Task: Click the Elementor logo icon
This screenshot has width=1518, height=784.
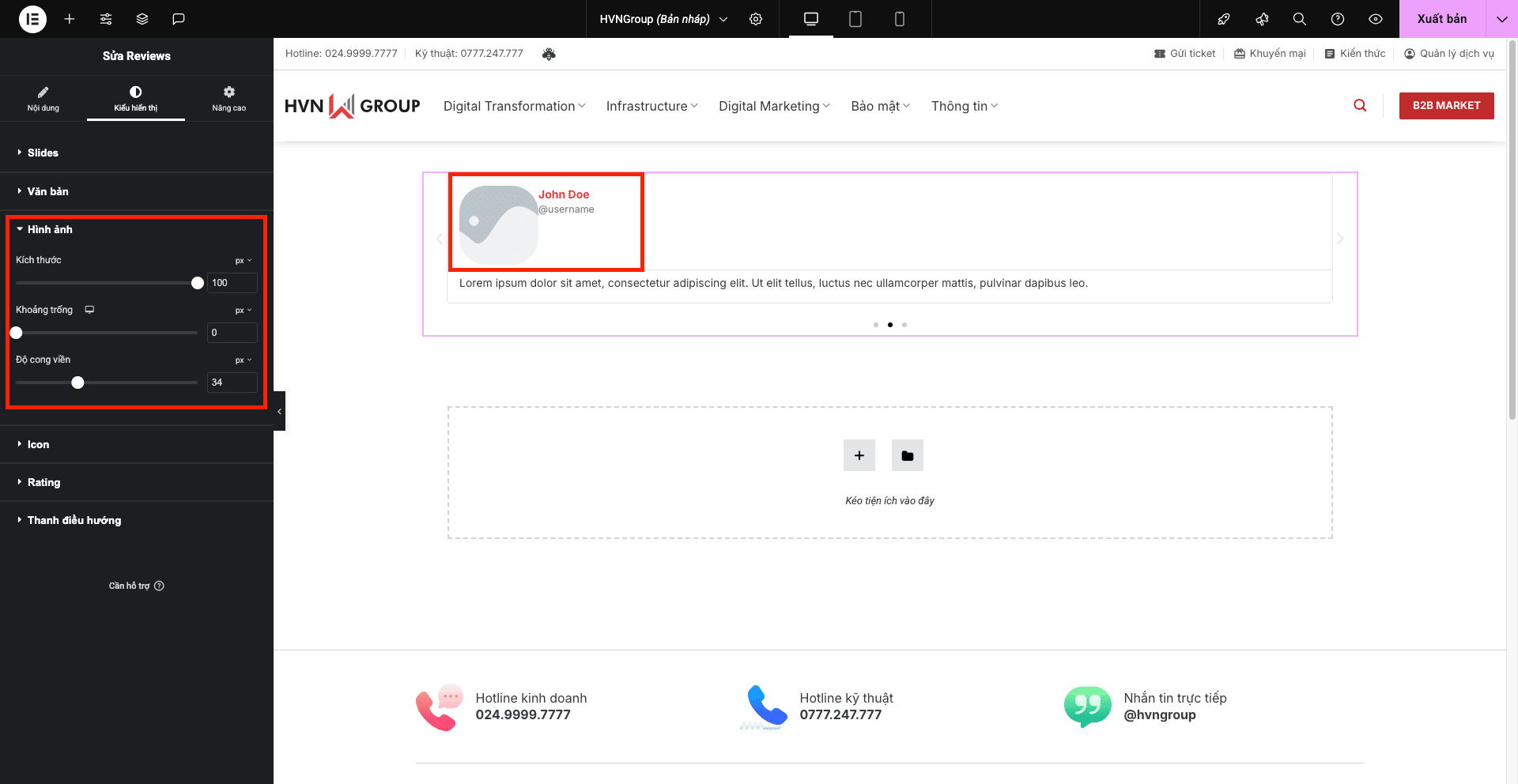Action: [x=32, y=19]
